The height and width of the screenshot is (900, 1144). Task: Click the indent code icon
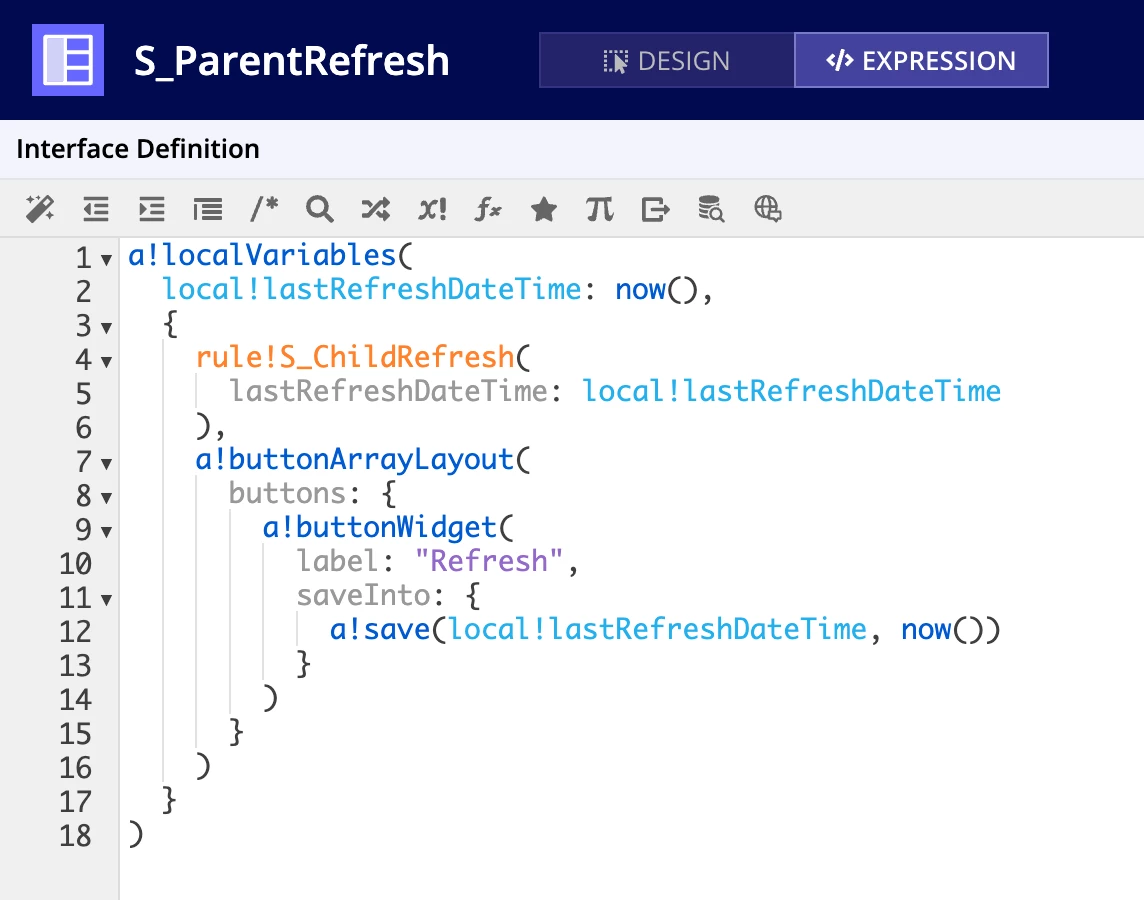pyautogui.click(x=152, y=209)
